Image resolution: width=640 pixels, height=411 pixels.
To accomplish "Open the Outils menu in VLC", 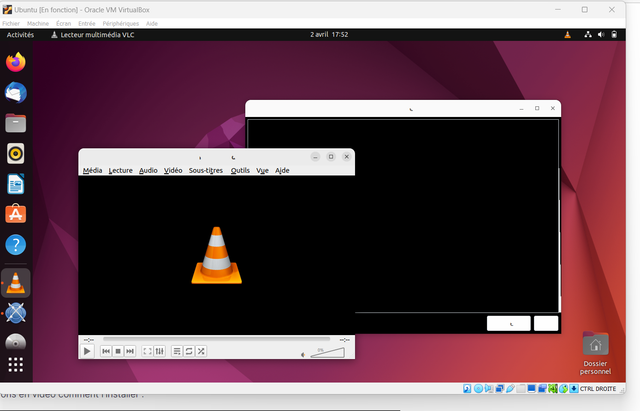I will click(x=240, y=170).
